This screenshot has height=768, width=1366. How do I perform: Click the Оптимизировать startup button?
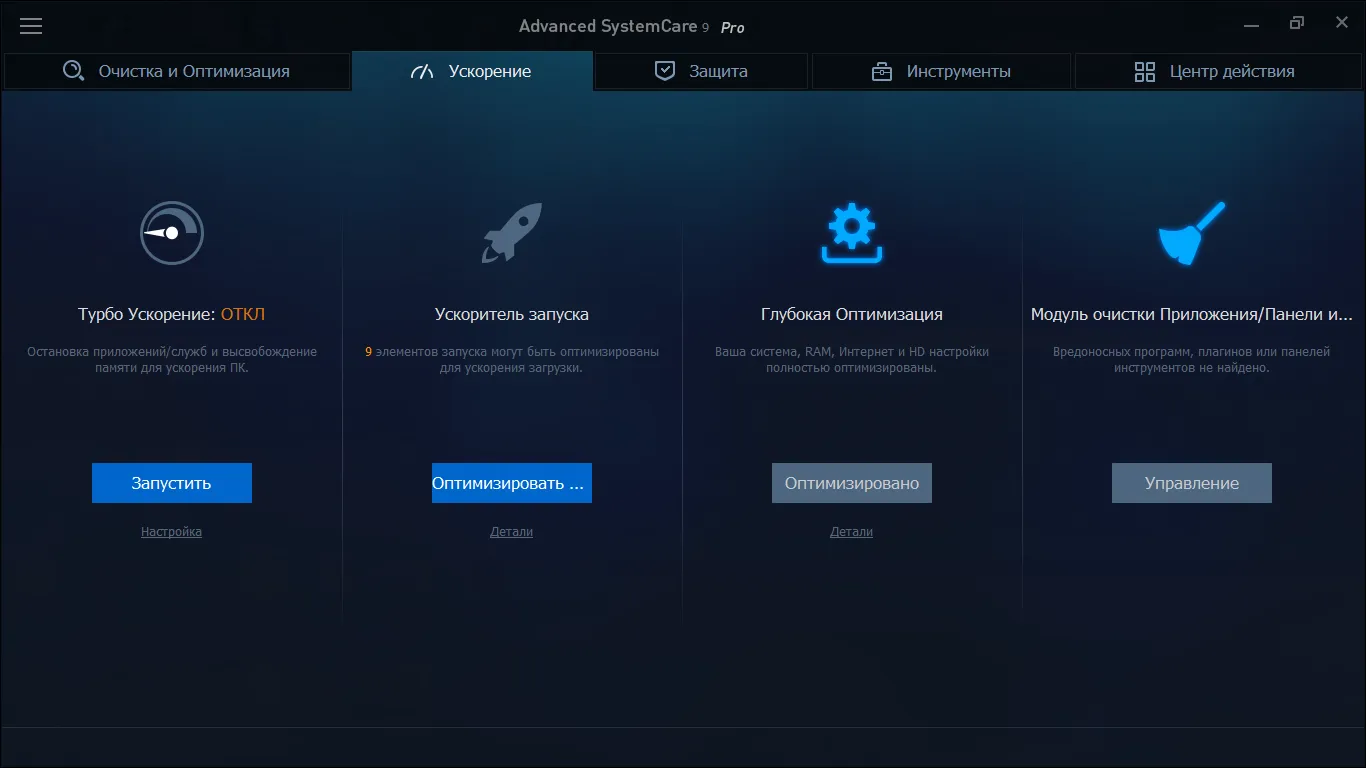coord(512,483)
